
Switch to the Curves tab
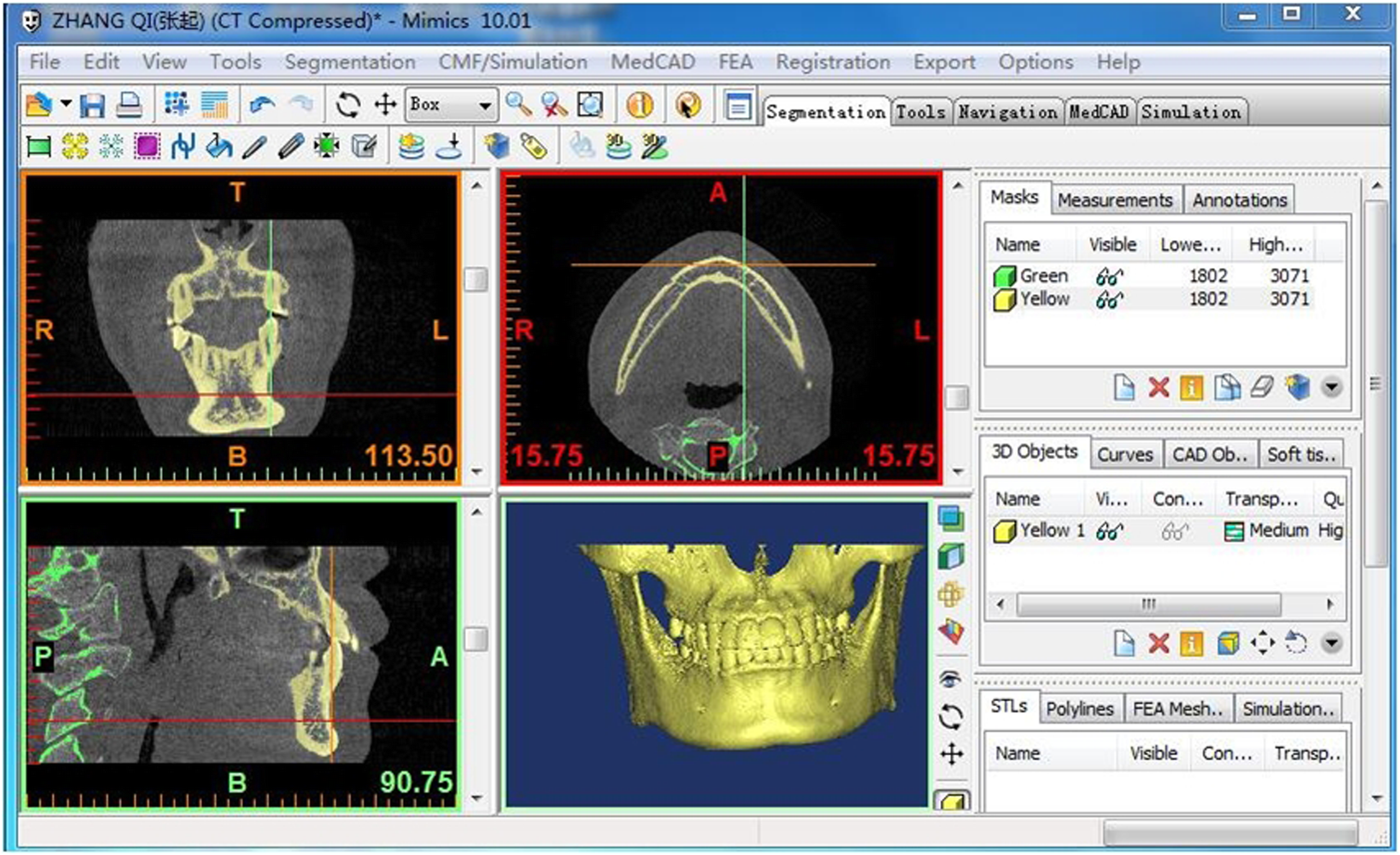coord(1124,454)
